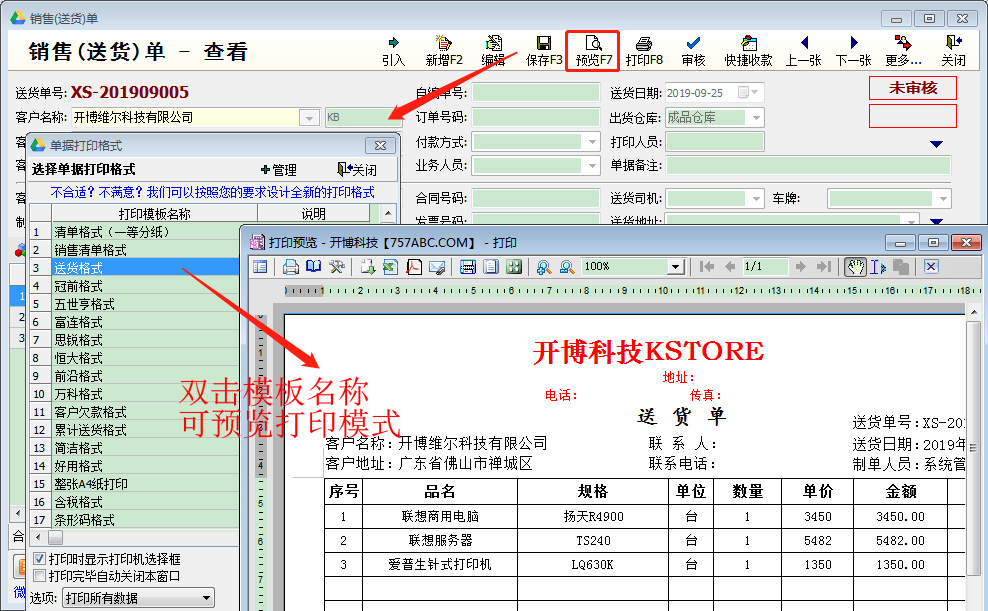
Task: Click the 订单号码 input field
Action: point(536,118)
